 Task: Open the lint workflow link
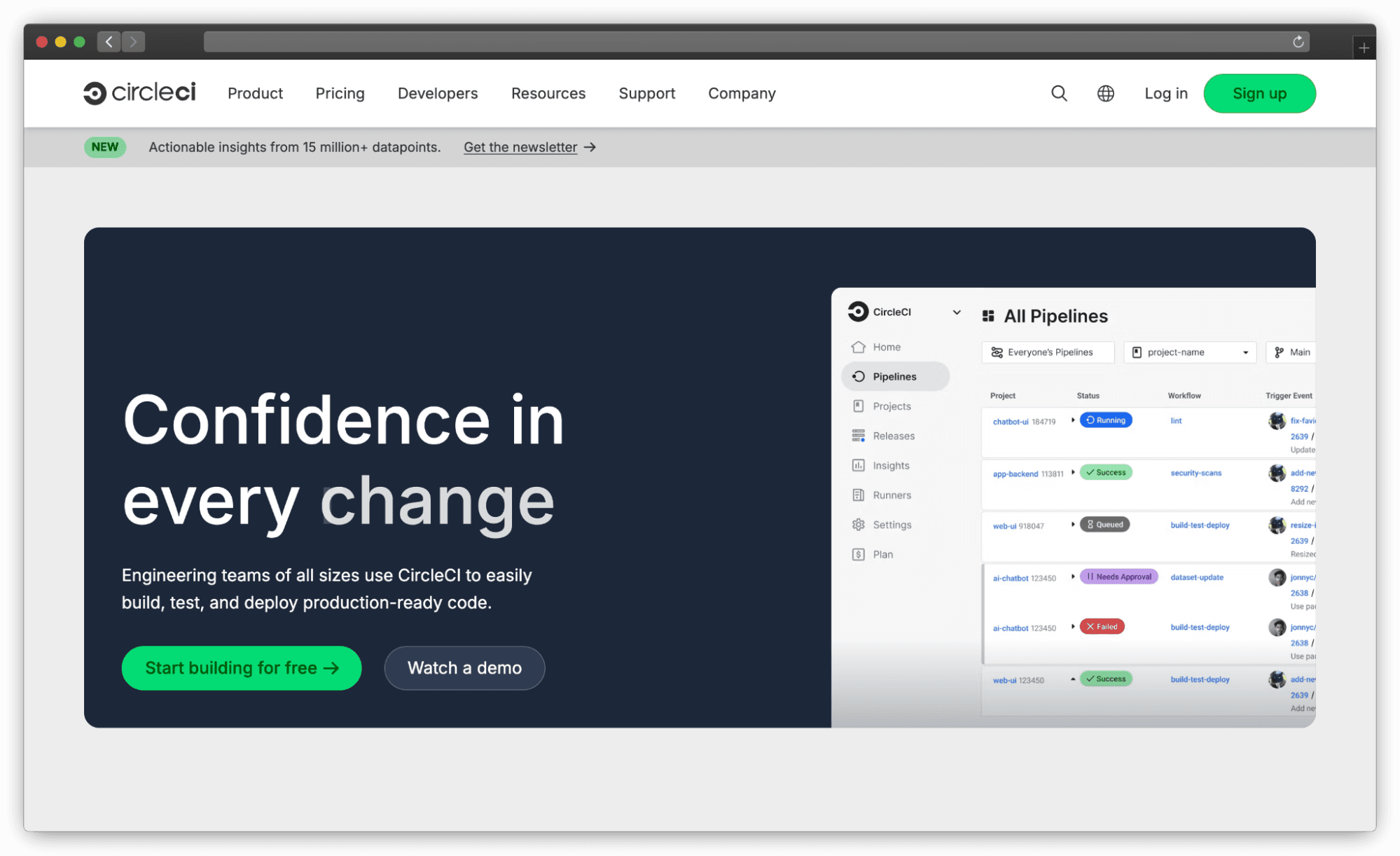coord(1176,421)
